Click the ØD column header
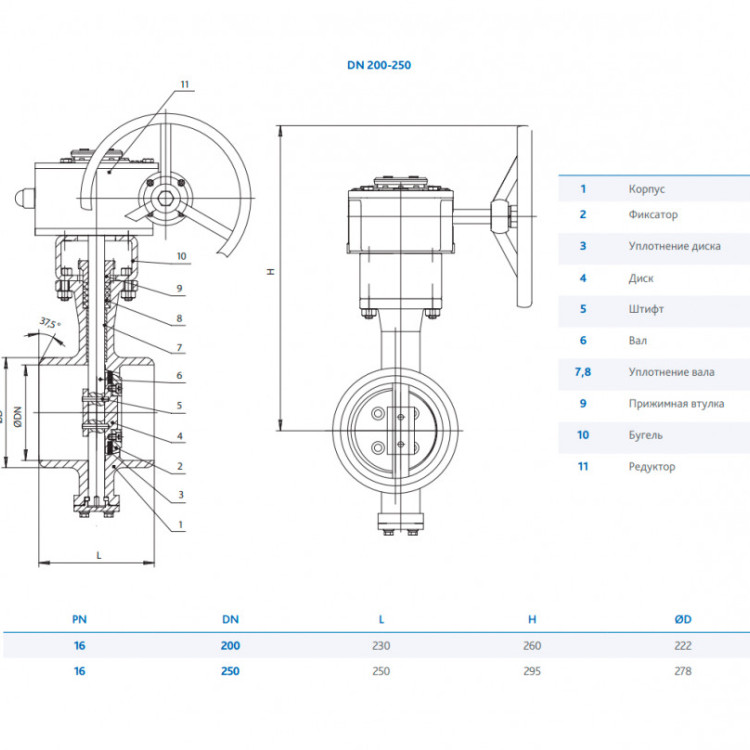This screenshot has height=750, width=750. click(x=683, y=619)
